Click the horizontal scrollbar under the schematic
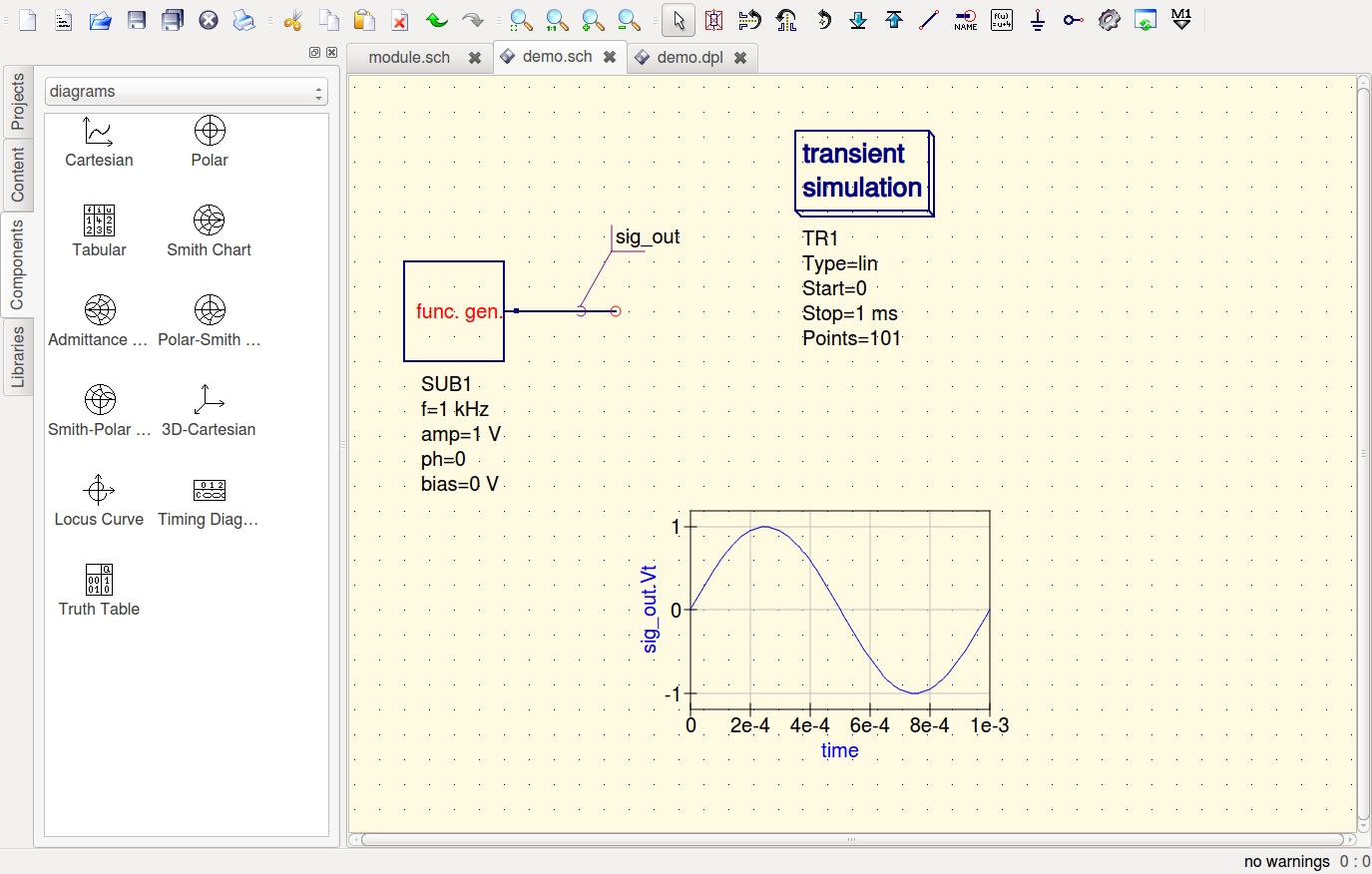Screen dimensions: 1372x874 pos(851,839)
